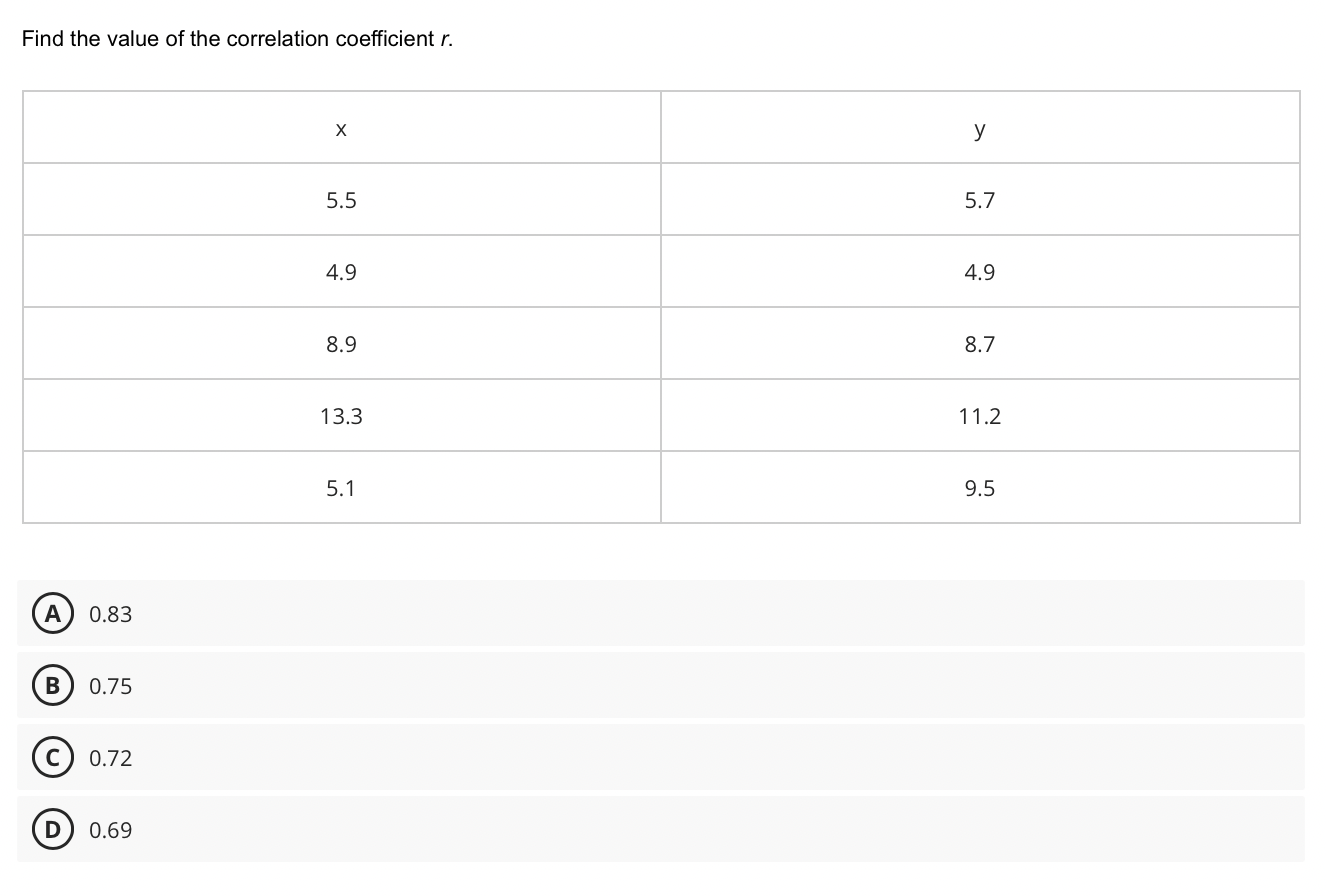The image size is (1326, 896).
Task: Choose the answer option labeled 0.75
Action: (110, 686)
